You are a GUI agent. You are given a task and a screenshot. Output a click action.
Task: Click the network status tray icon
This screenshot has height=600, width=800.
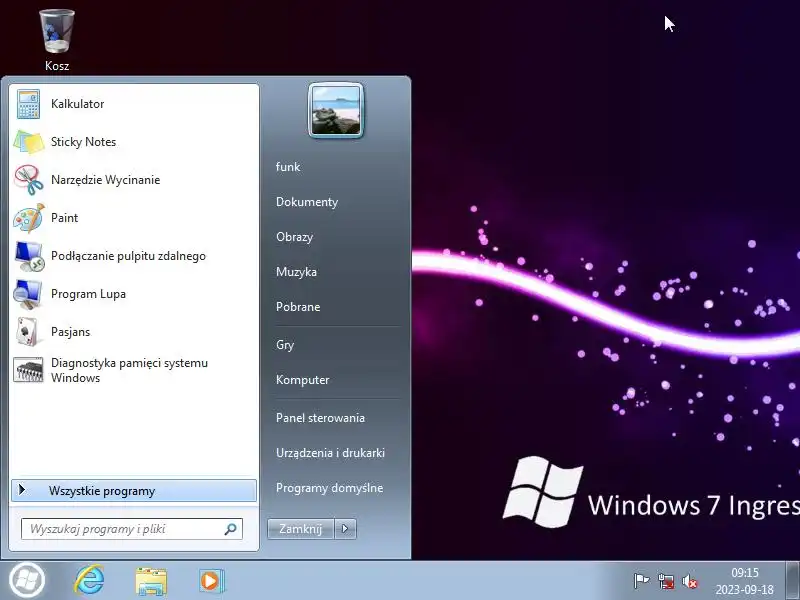[x=666, y=581]
